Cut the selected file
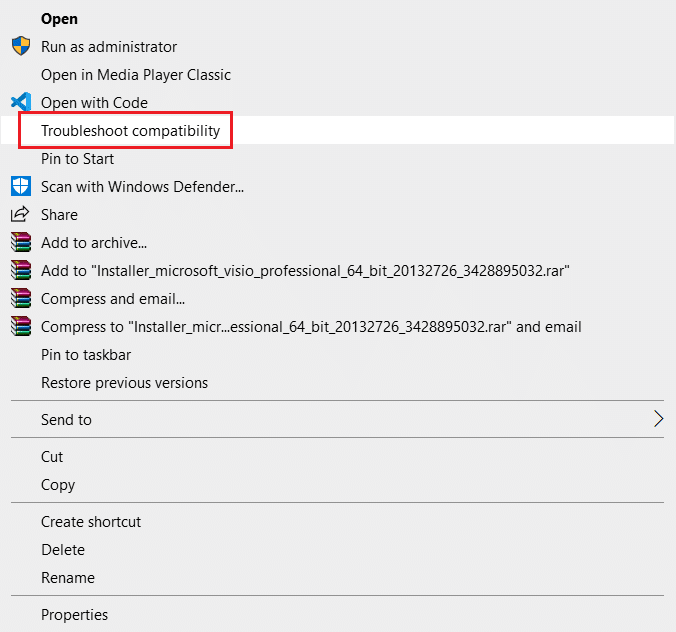The width and height of the screenshot is (676, 632). [x=52, y=457]
